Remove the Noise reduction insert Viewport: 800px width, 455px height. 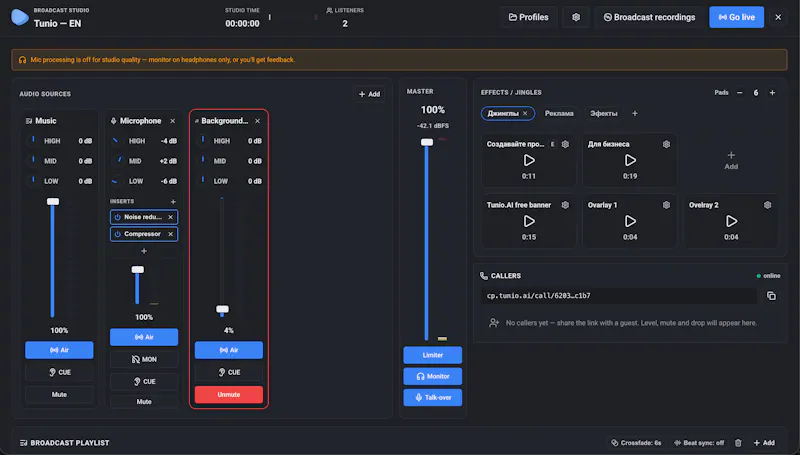coord(170,217)
